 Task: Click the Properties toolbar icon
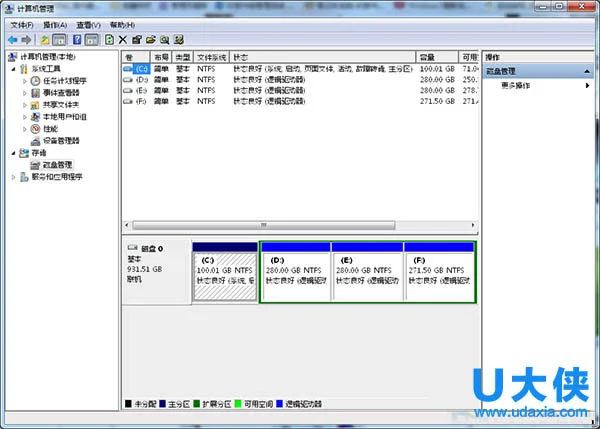coord(137,39)
